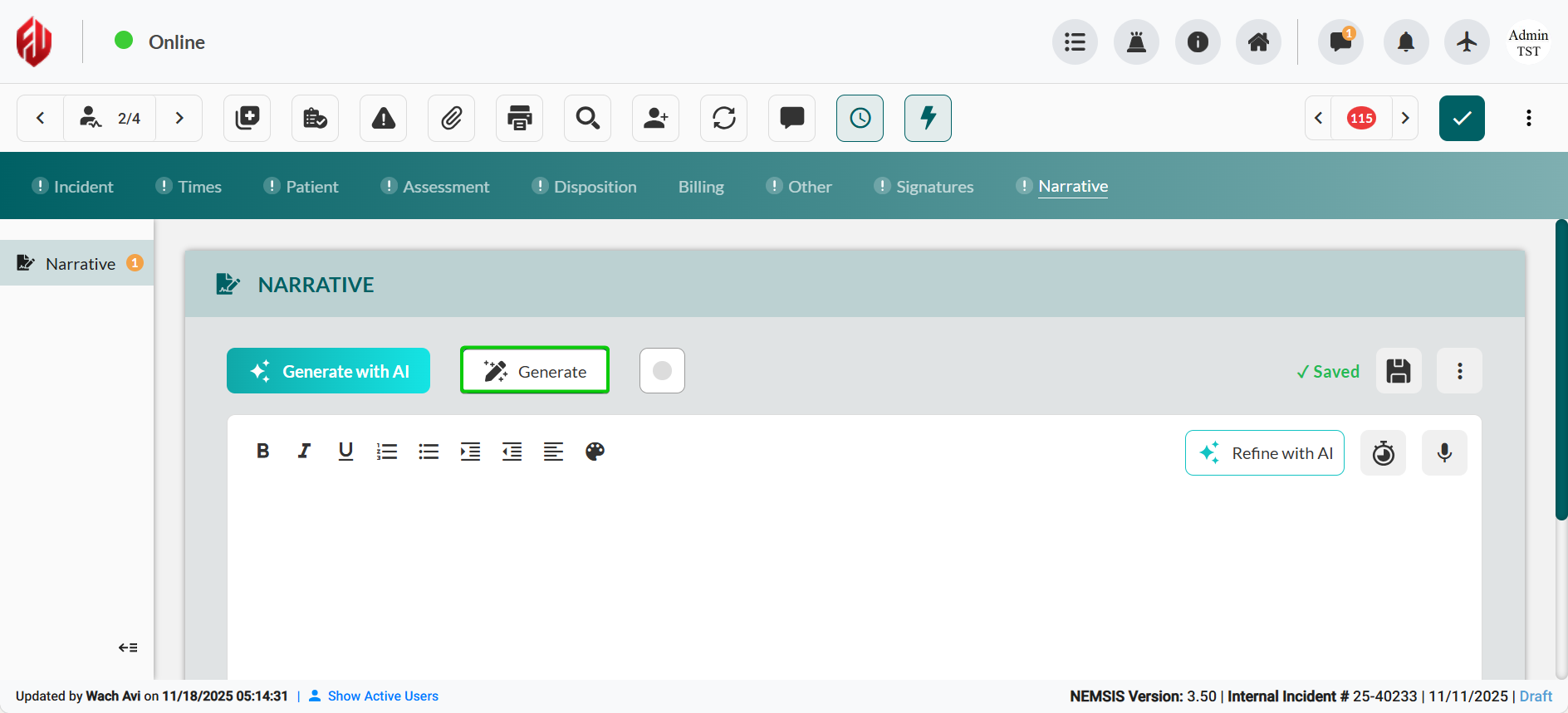Click the Show Active Users link
This screenshot has width=1568, height=713.
382,696
